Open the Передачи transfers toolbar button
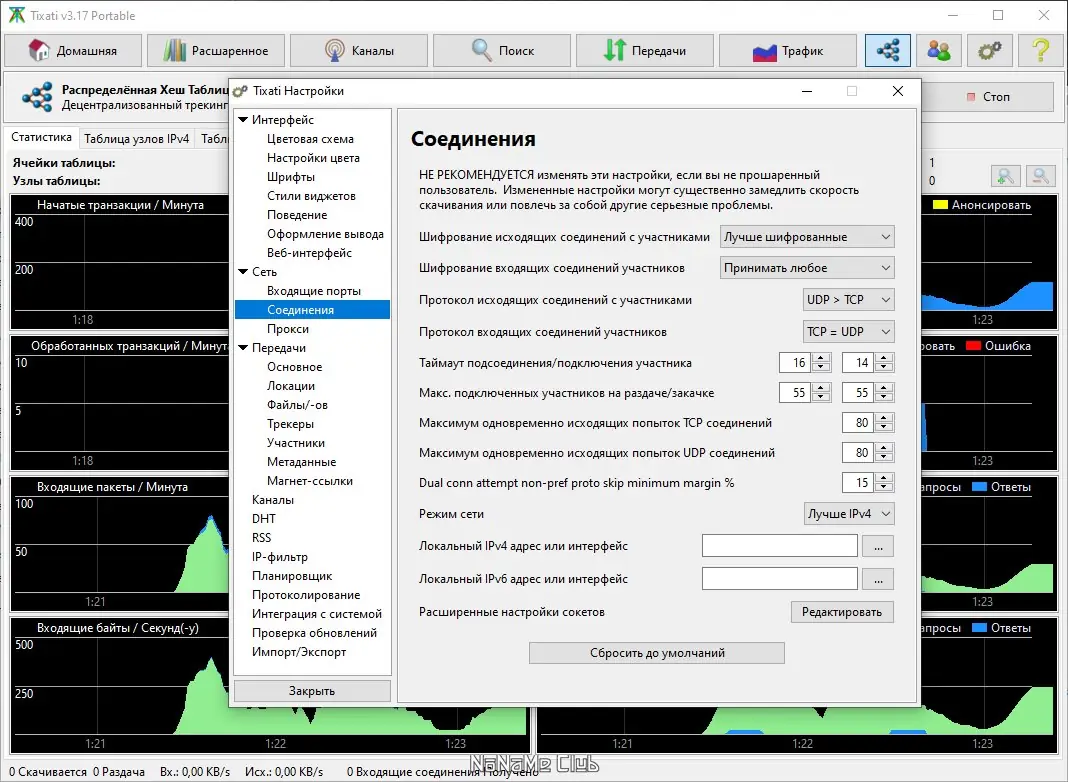Screen dimensions: 1068x782 click(645, 50)
